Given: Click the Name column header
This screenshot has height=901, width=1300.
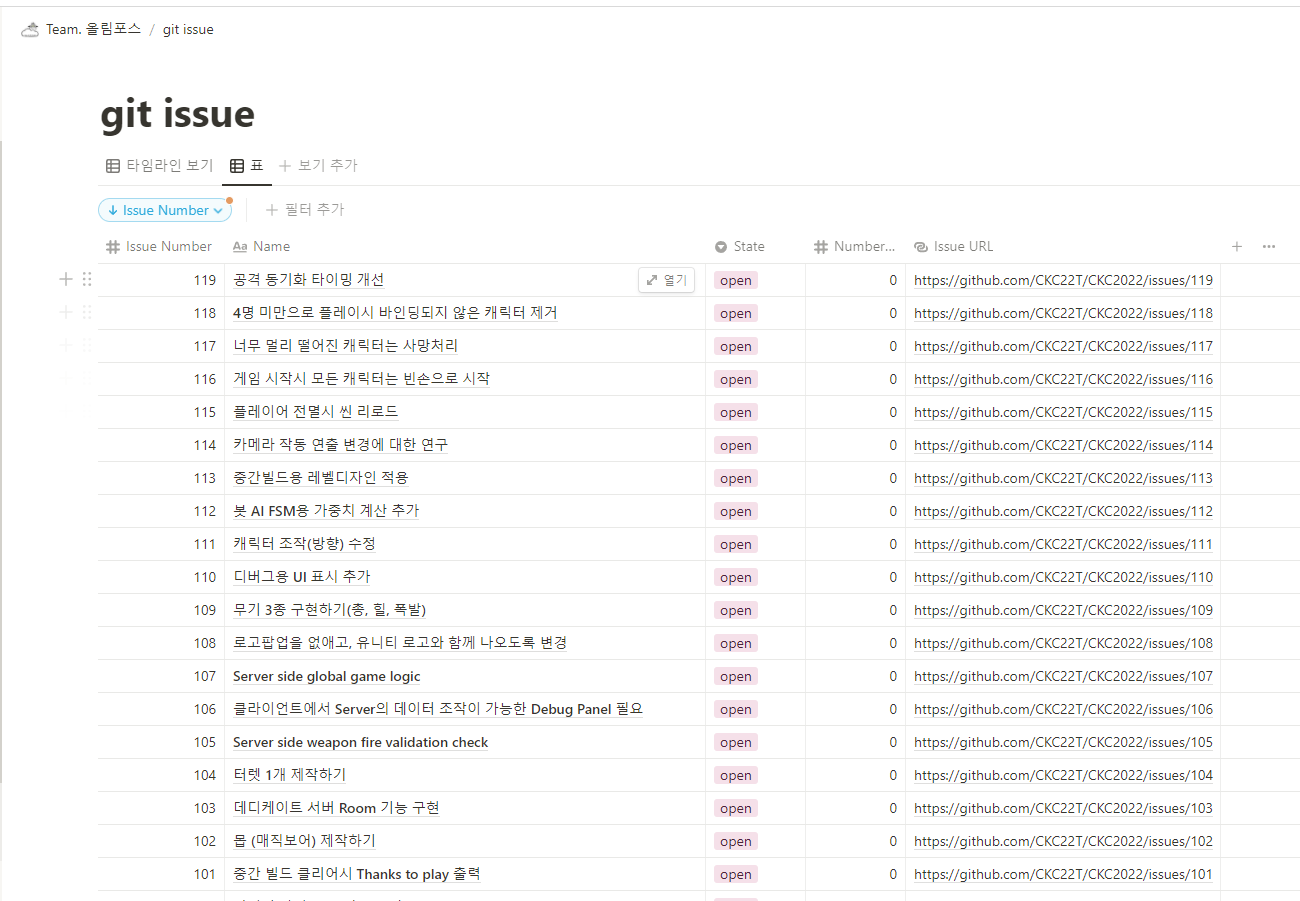Looking at the screenshot, I should 271,247.
